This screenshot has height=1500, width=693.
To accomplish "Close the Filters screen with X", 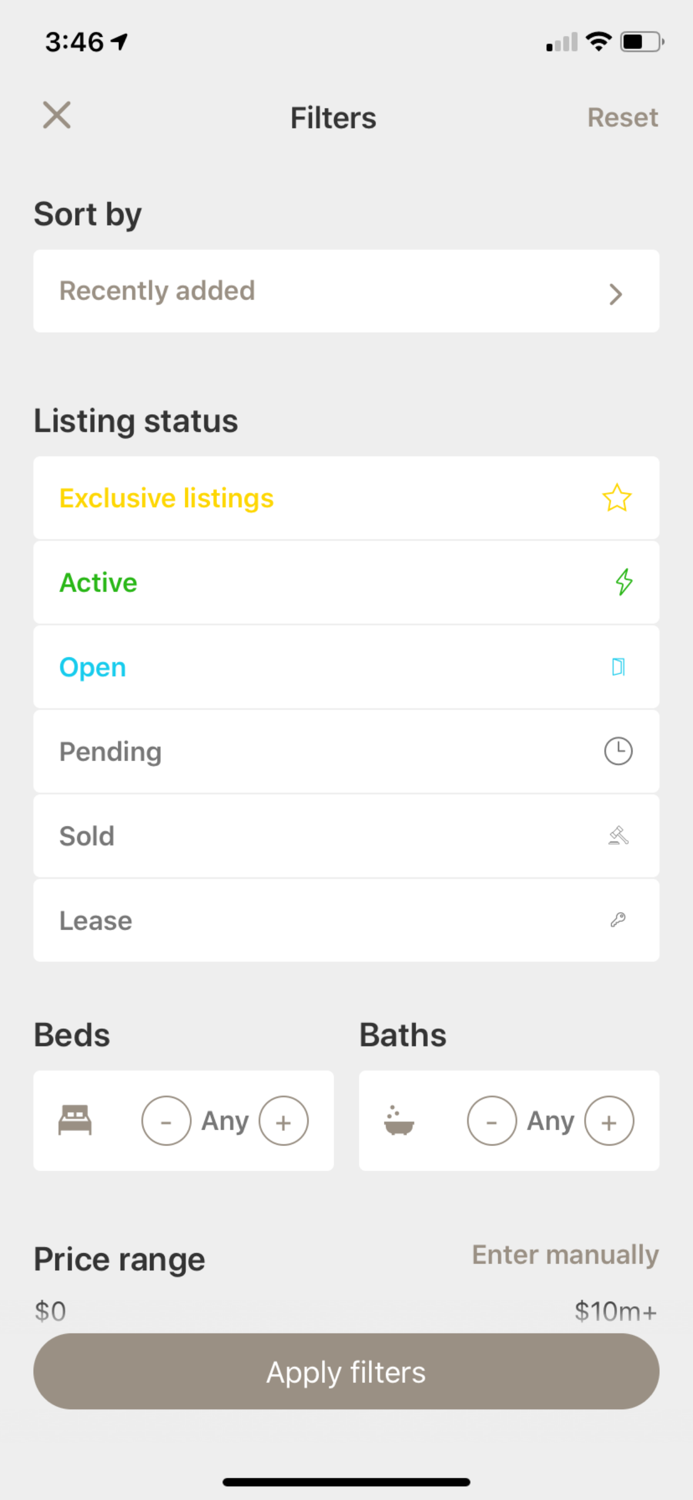I will point(57,116).
